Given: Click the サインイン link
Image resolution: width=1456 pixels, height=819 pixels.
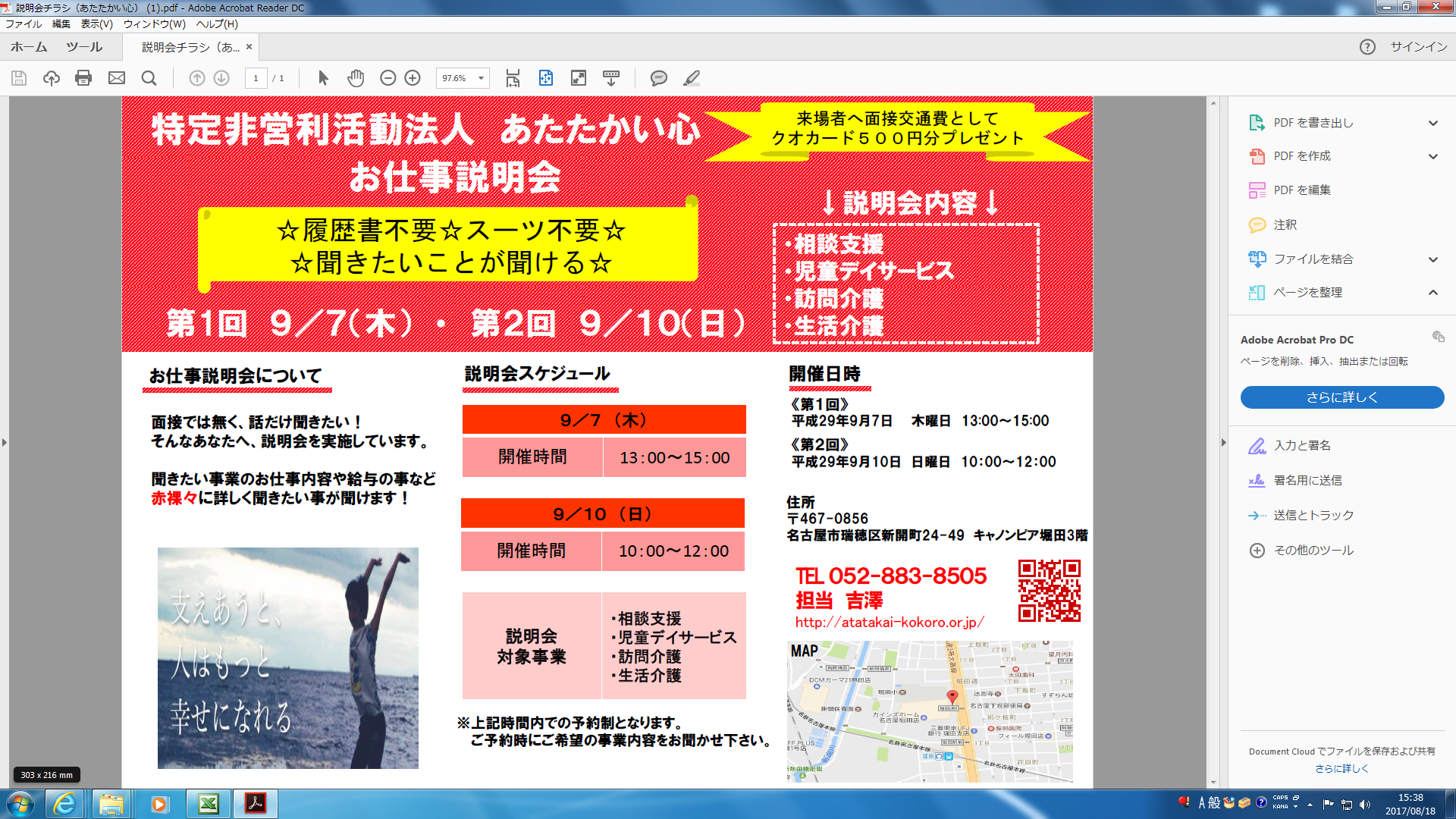Looking at the screenshot, I should point(1418,47).
